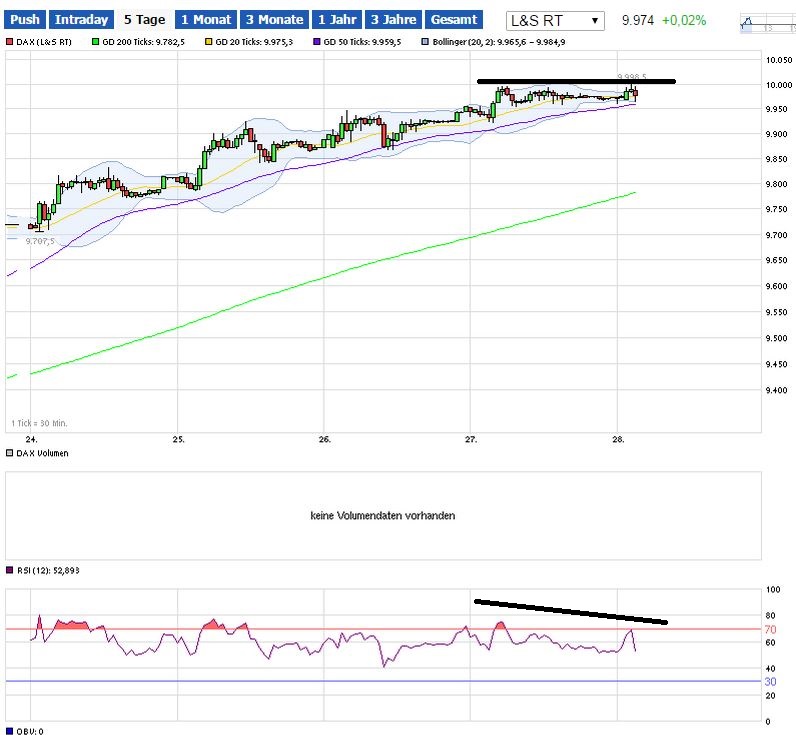Click the RSI 70 overbought level label
This screenshot has width=796, height=735.
[x=770, y=629]
